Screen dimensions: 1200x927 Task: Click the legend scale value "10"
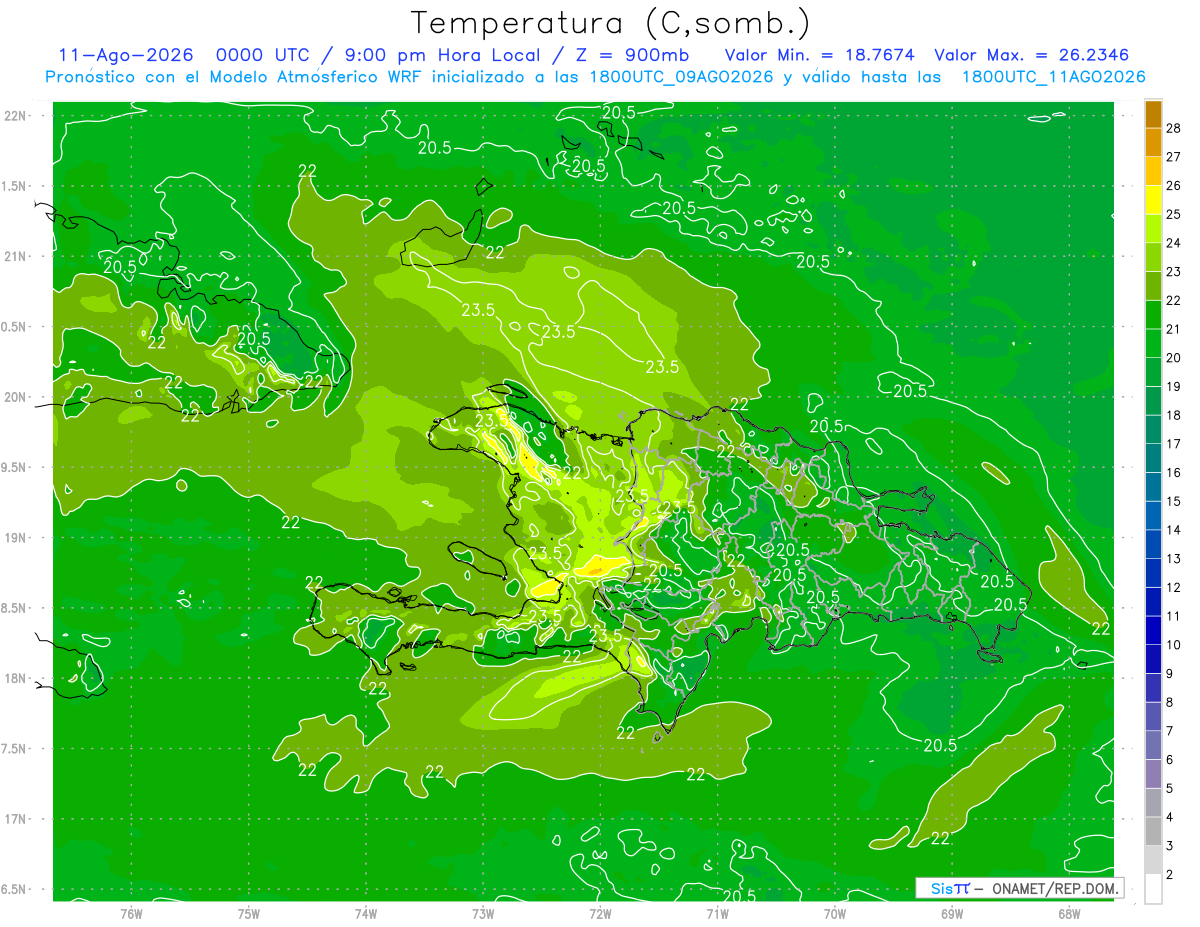1174,645
